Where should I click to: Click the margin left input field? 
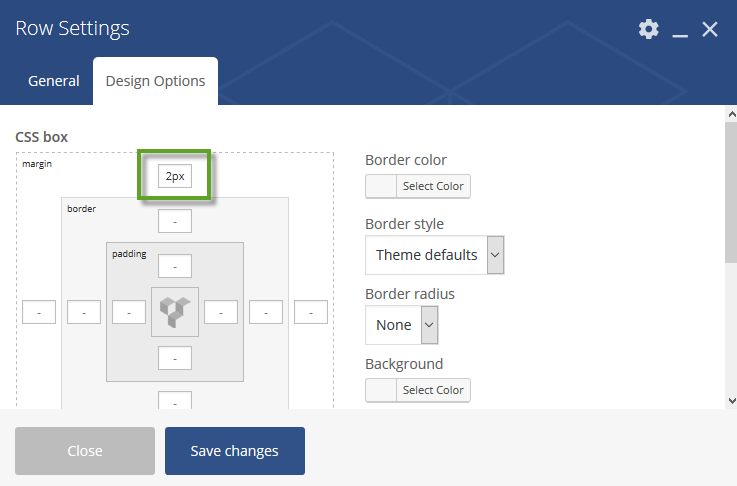click(x=39, y=312)
